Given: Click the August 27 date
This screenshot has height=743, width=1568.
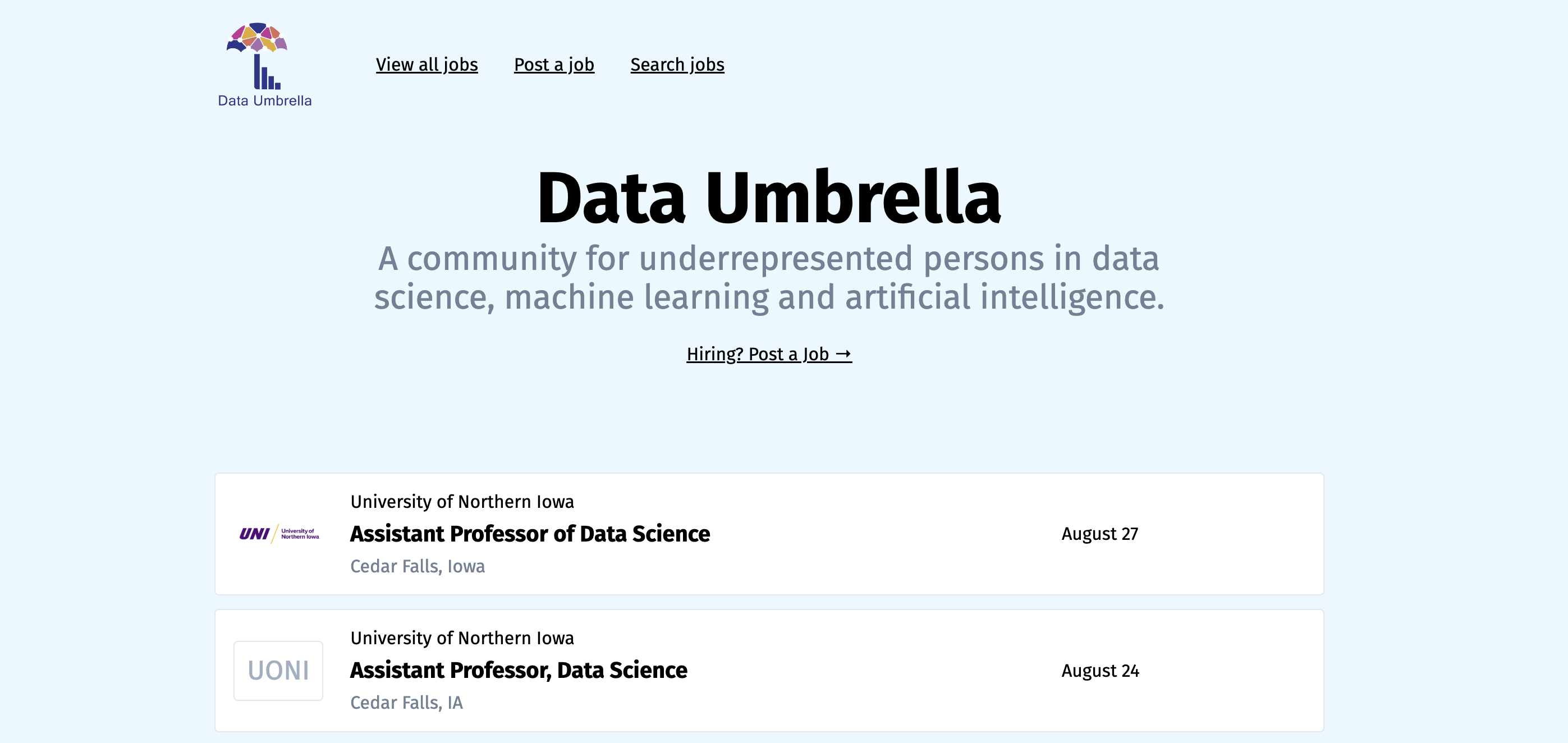Looking at the screenshot, I should pos(1100,534).
